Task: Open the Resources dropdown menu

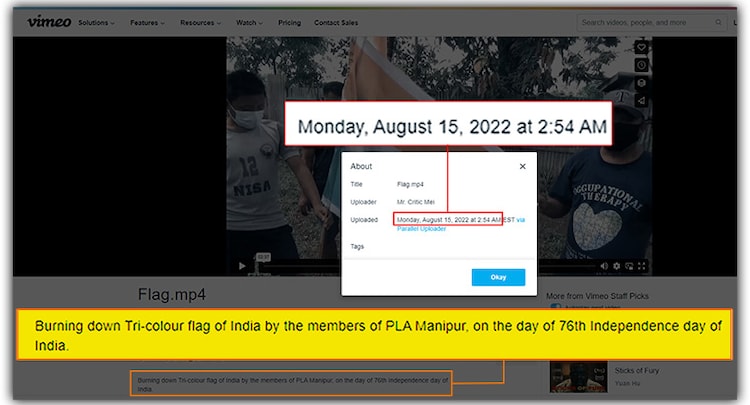Action: pos(200,22)
